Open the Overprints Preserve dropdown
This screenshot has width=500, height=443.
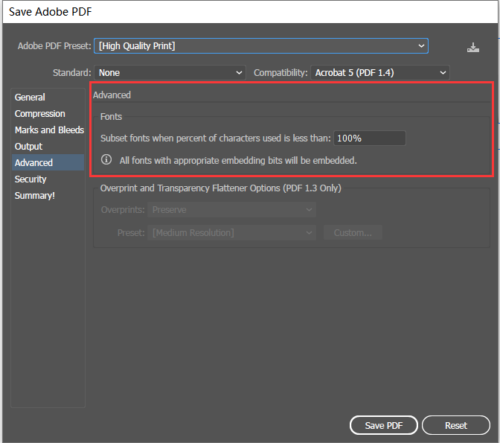[x=232, y=210]
